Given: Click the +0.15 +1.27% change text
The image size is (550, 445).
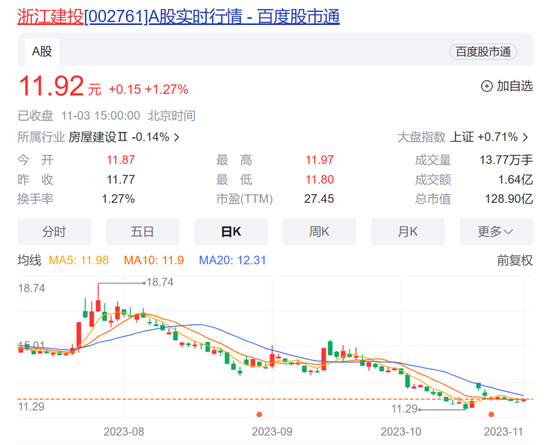Looking at the screenshot, I should (x=149, y=89).
